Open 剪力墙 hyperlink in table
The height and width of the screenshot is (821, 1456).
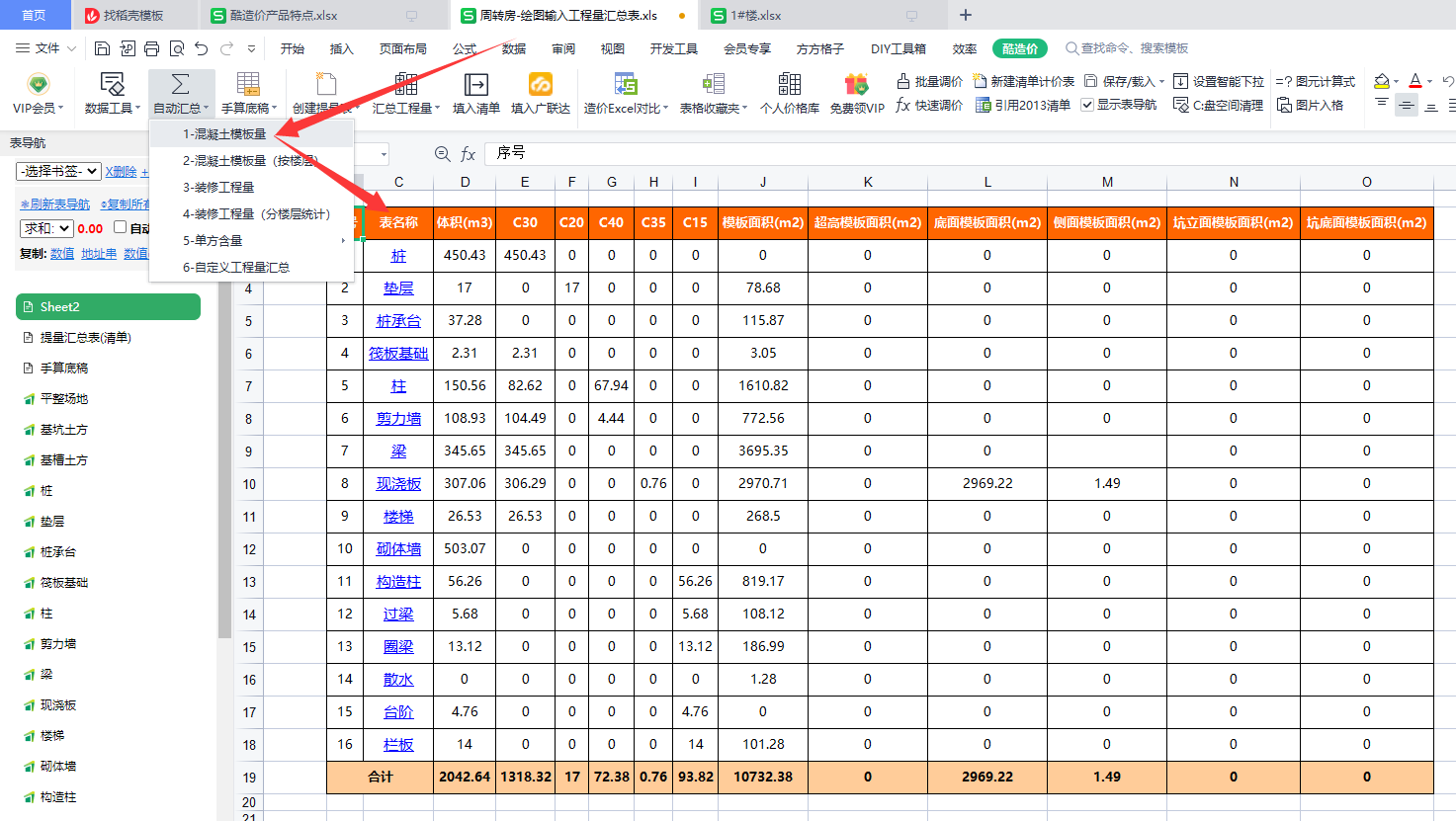point(398,418)
